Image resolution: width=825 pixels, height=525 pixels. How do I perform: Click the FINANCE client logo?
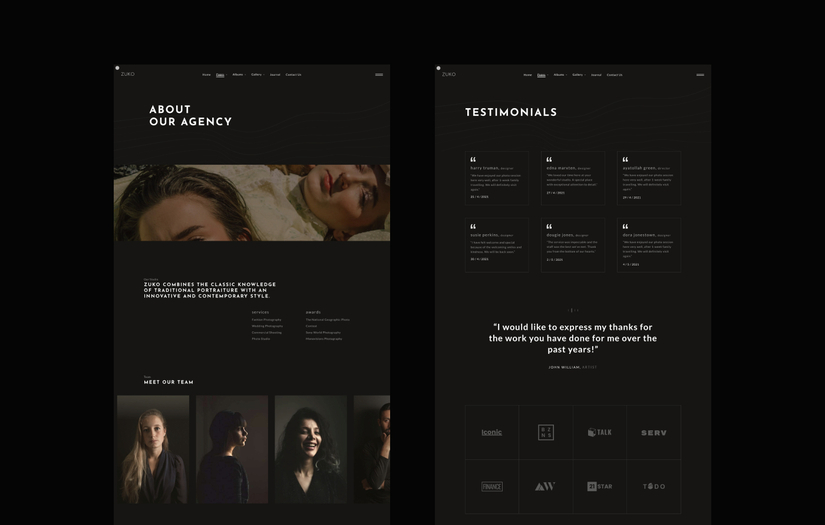tap(491, 487)
